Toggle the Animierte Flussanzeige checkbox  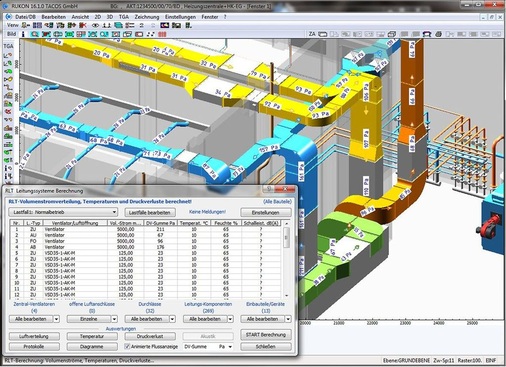point(127,346)
